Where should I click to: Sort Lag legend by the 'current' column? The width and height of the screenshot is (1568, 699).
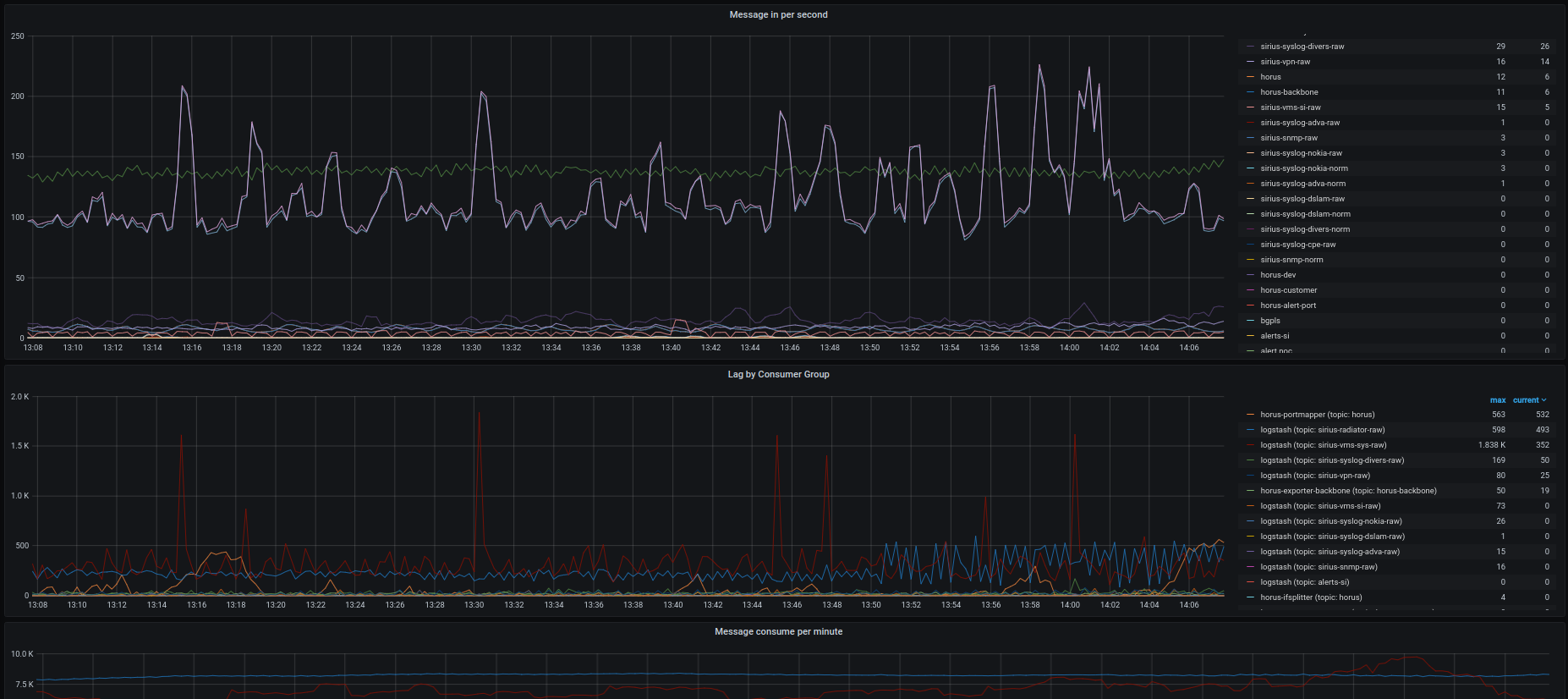coord(1526,400)
